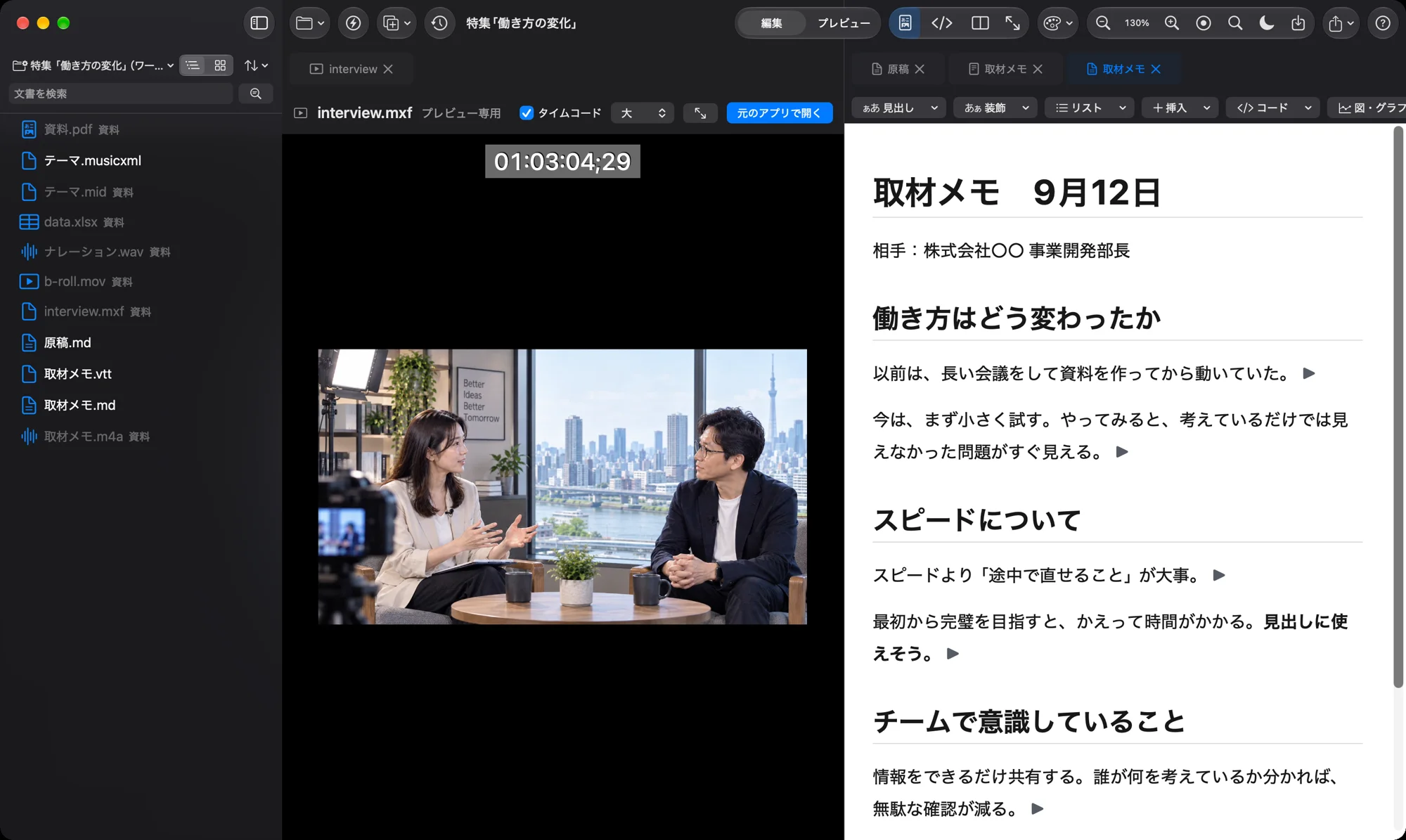Viewport: 1406px width, 840px height.
Task: Click the zoom out magnifier icon
Action: pyautogui.click(x=1103, y=23)
